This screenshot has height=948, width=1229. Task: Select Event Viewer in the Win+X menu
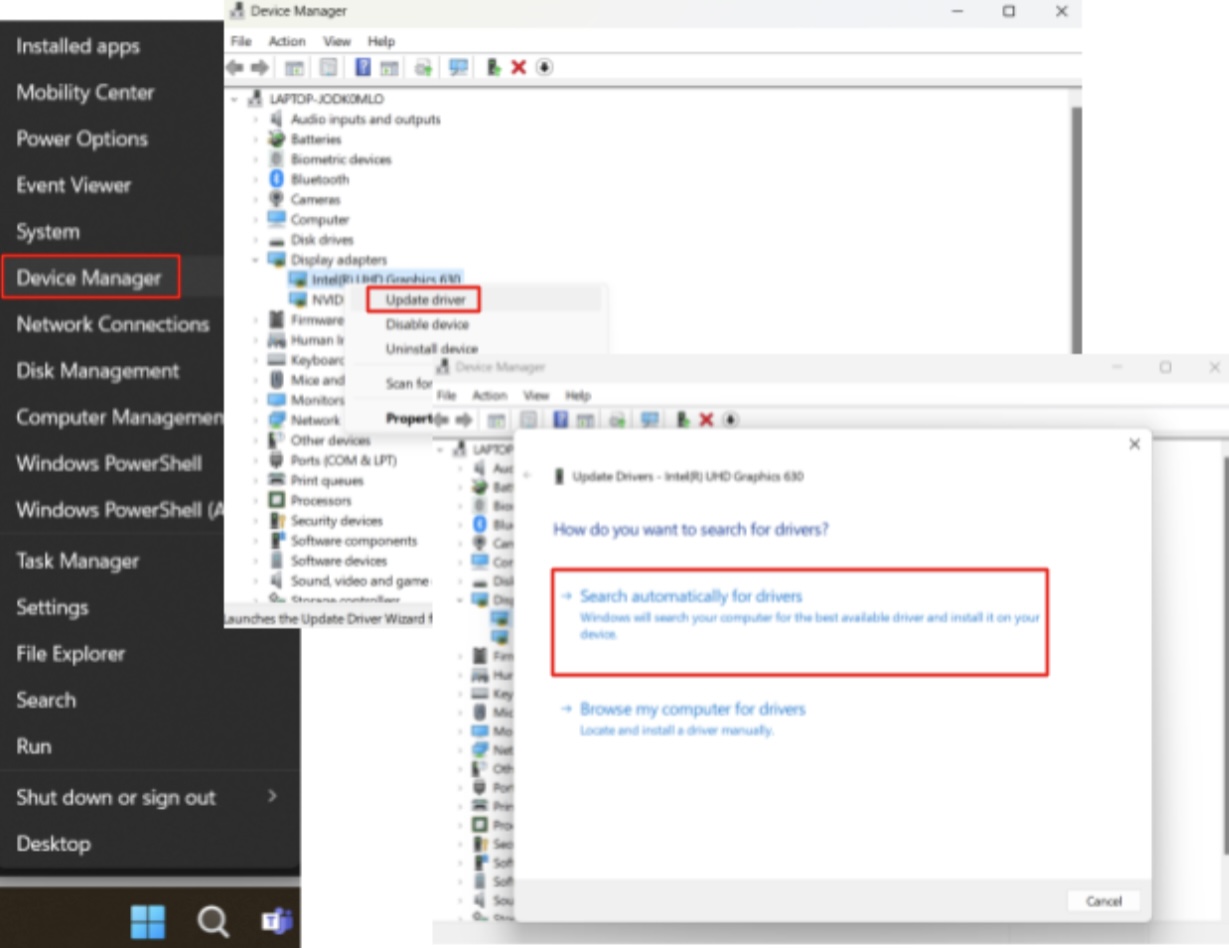[x=74, y=184]
